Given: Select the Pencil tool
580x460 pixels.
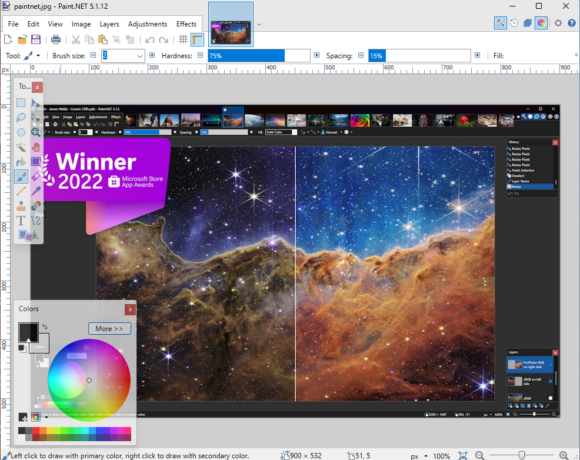Looking at the screenshot, I should click(21, 191).
